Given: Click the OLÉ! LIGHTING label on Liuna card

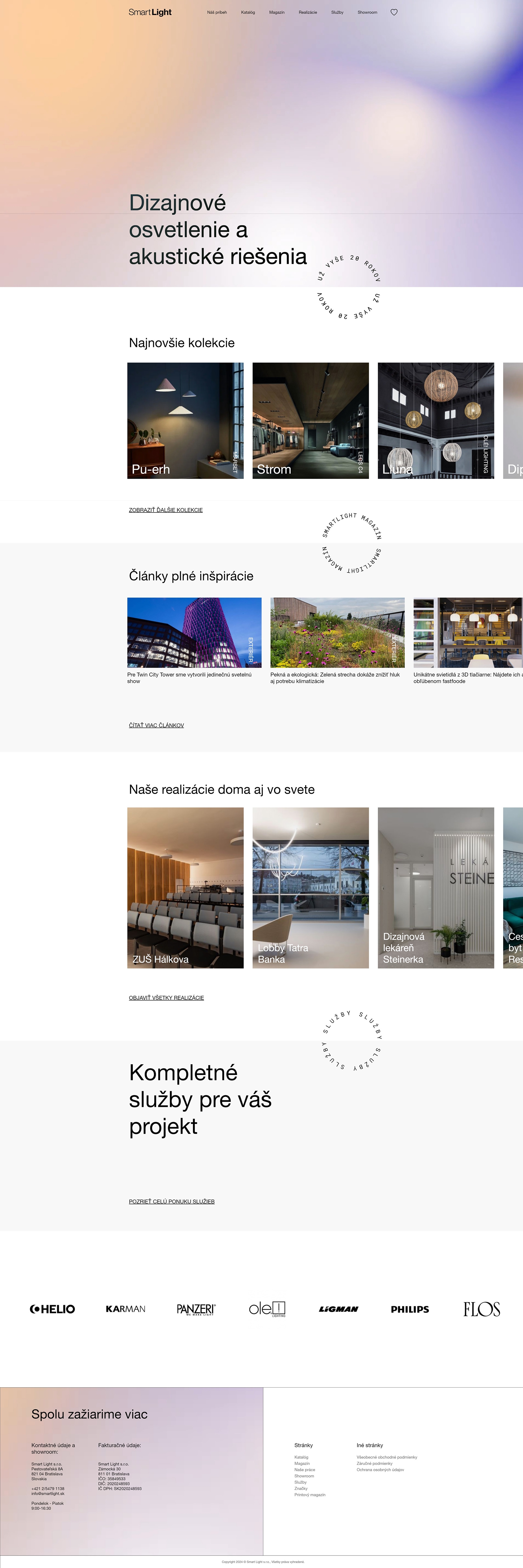Looking at the screenshot, I should click(x=486, y=454).
